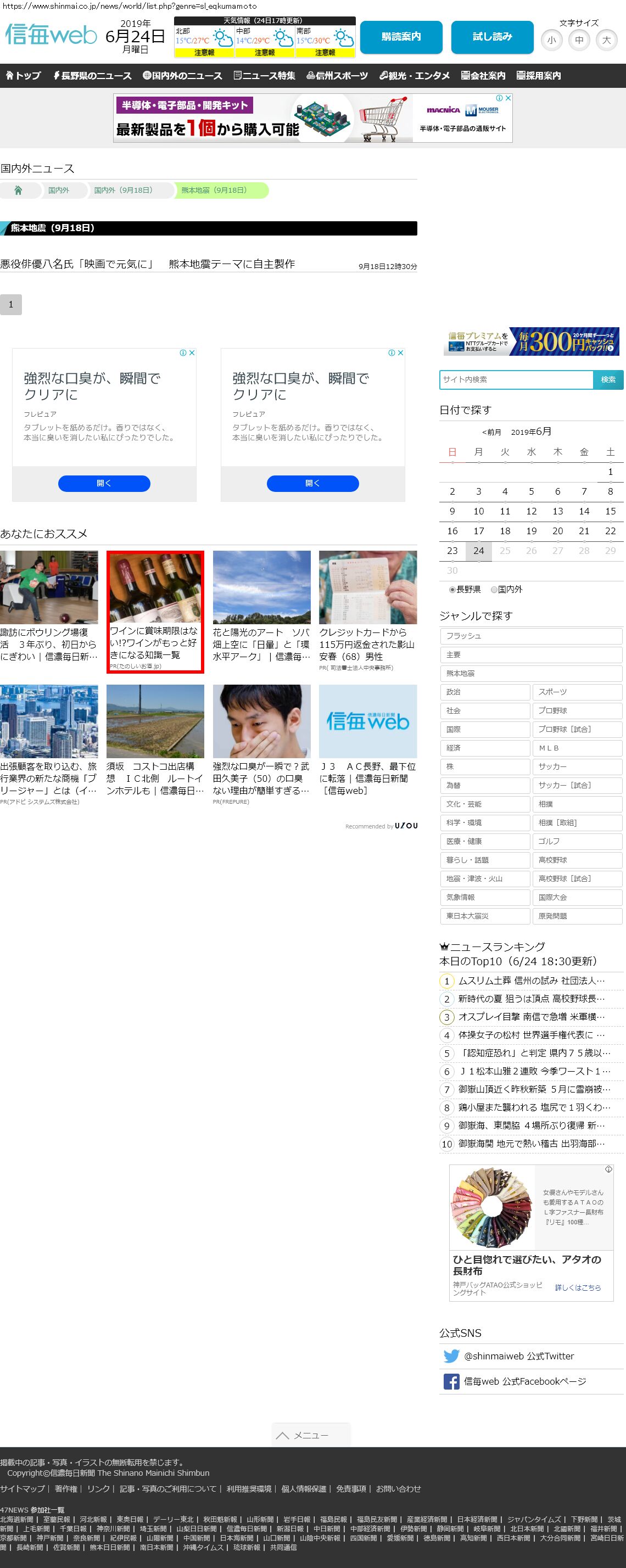Click the 購読案内 button
626x1568 pixels.
click(401, 37)
